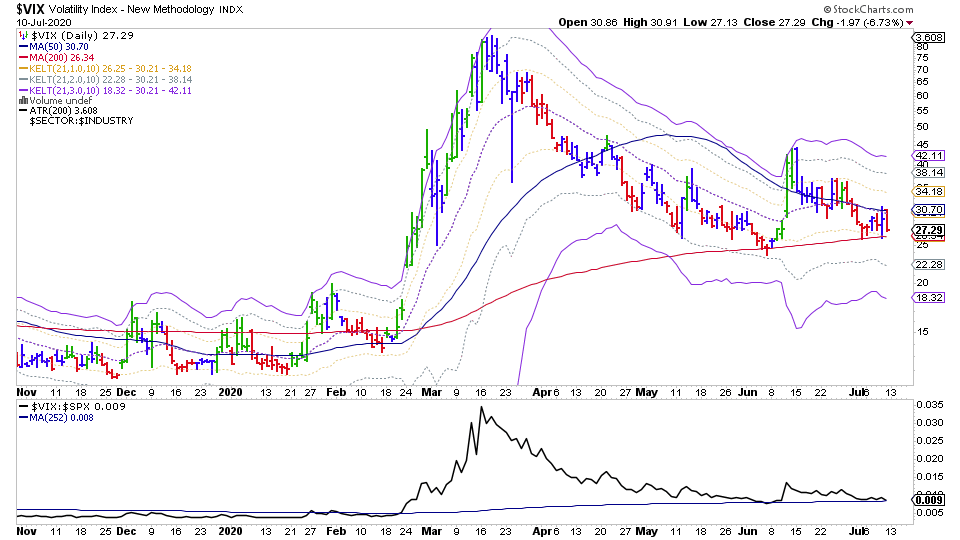
Task: Click the '60' tick on the price axis
Action: pyautogui.click(x=922, y=96)
